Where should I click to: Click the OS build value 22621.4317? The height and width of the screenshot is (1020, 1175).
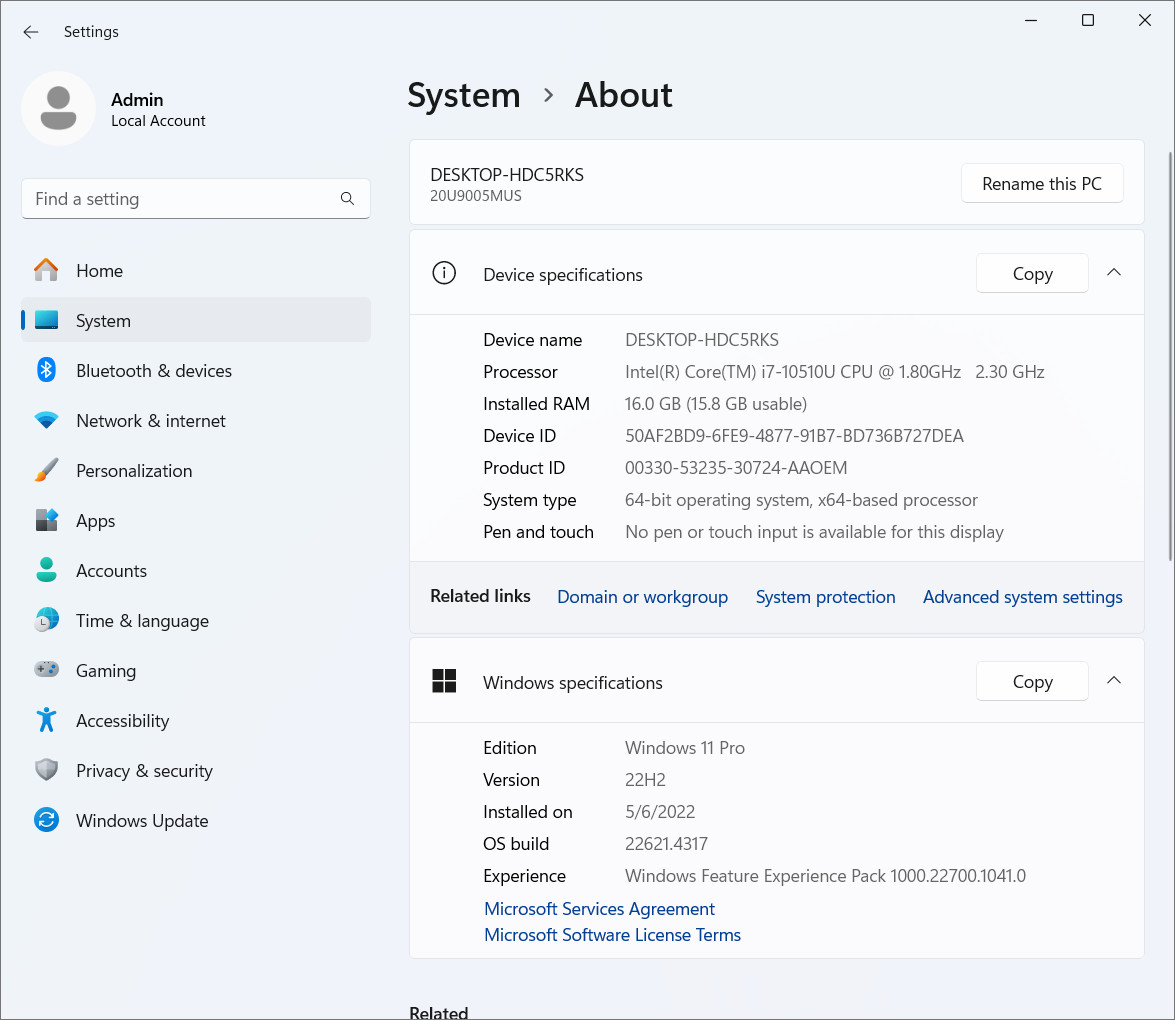[666, 844]
